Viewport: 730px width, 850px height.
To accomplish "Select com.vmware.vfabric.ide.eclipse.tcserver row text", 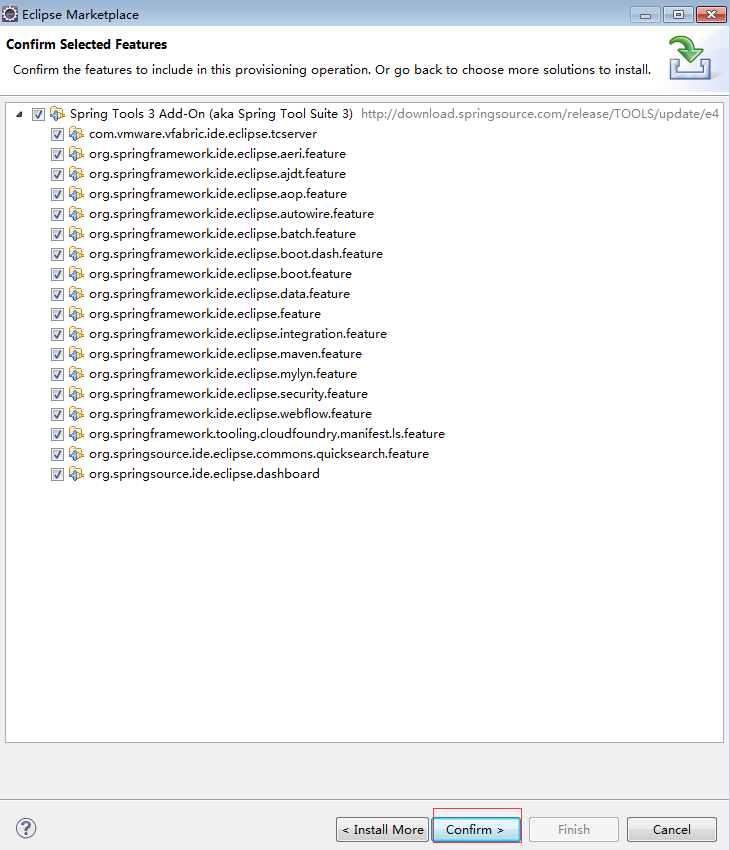I will 203,134.
